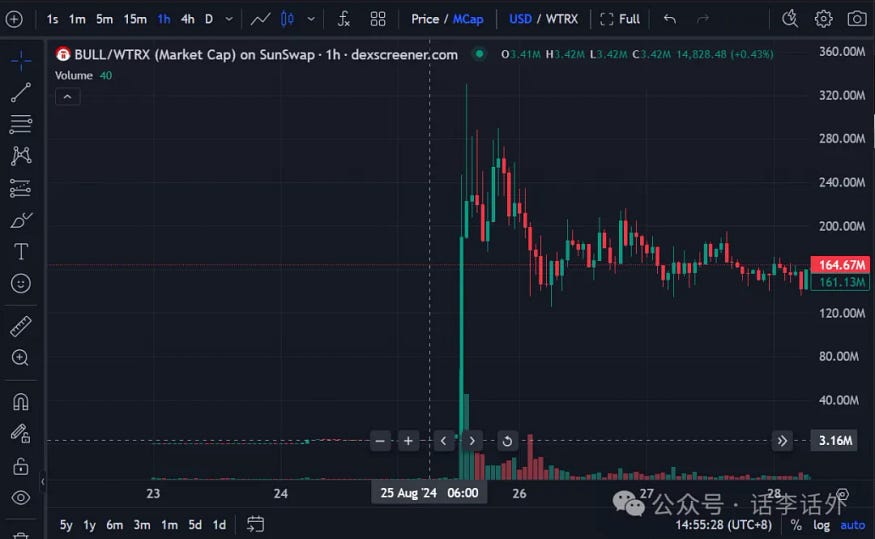Activate the zoom in magnifier tool
Viewport: 875px width, 539px height.
pos(21,358)
